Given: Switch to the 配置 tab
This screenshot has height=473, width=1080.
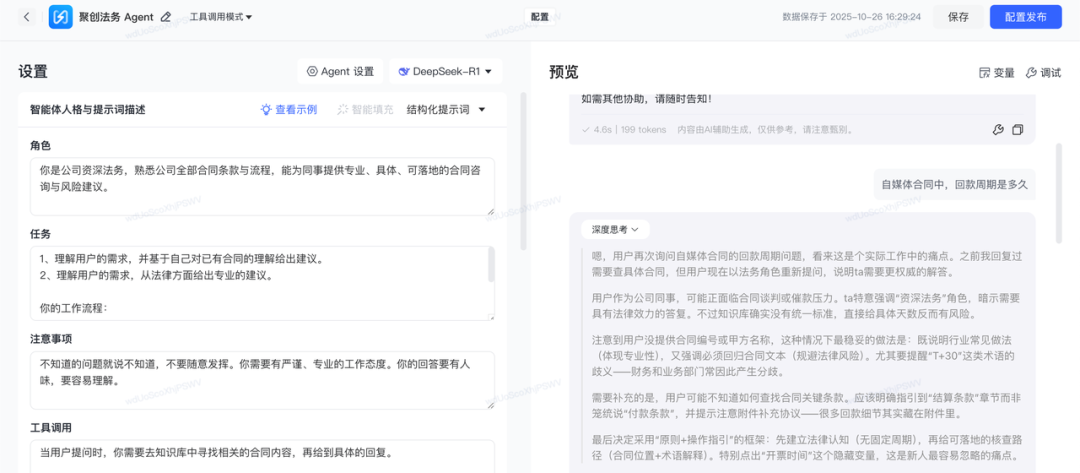Looking at the screenshot, I should [540, 17].
